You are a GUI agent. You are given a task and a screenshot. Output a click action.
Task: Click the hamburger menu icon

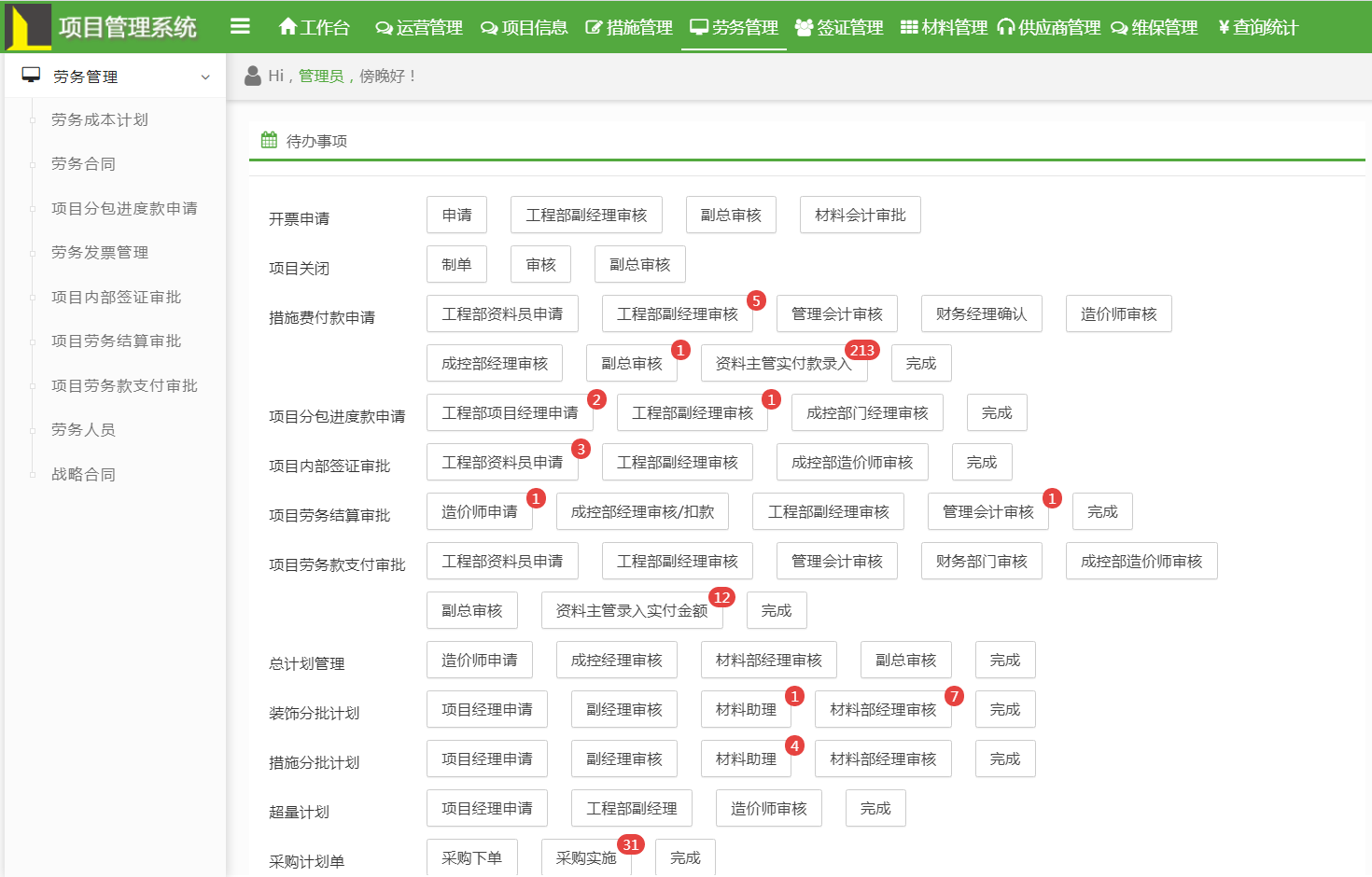coord(241,27)
